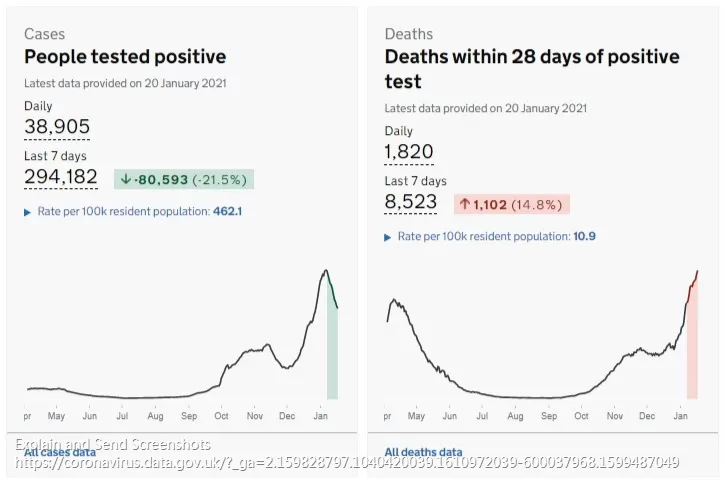This screenshot has height=486, width=725.
Task: Click the last 7 days deaths 8,523
Action: pos(411,202)
